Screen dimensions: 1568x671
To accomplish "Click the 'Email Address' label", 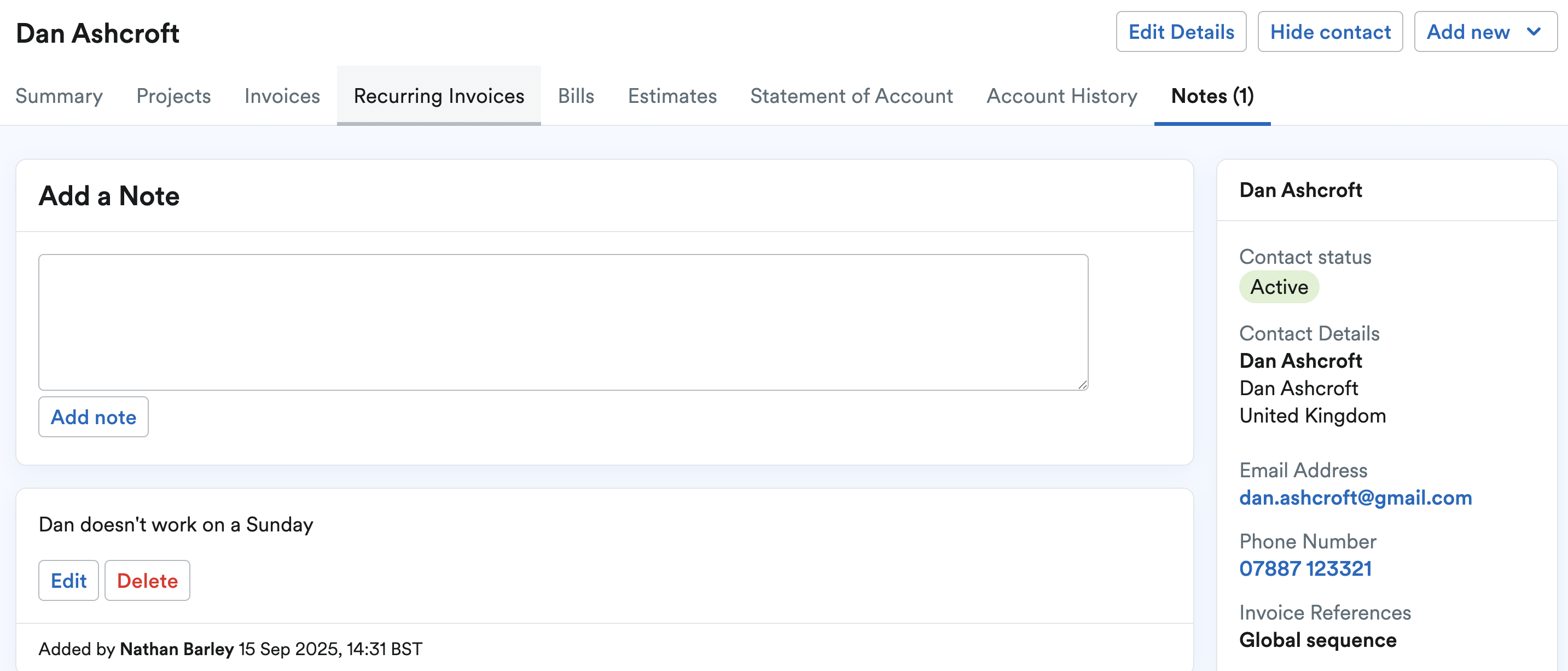I will pos(1303,470).
